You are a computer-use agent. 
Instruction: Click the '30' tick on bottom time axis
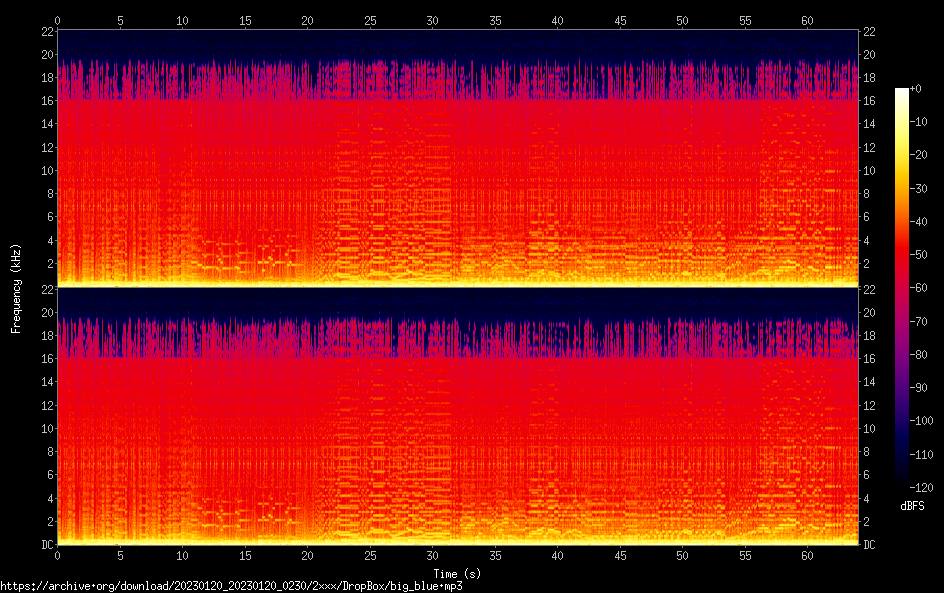[432, 555]
